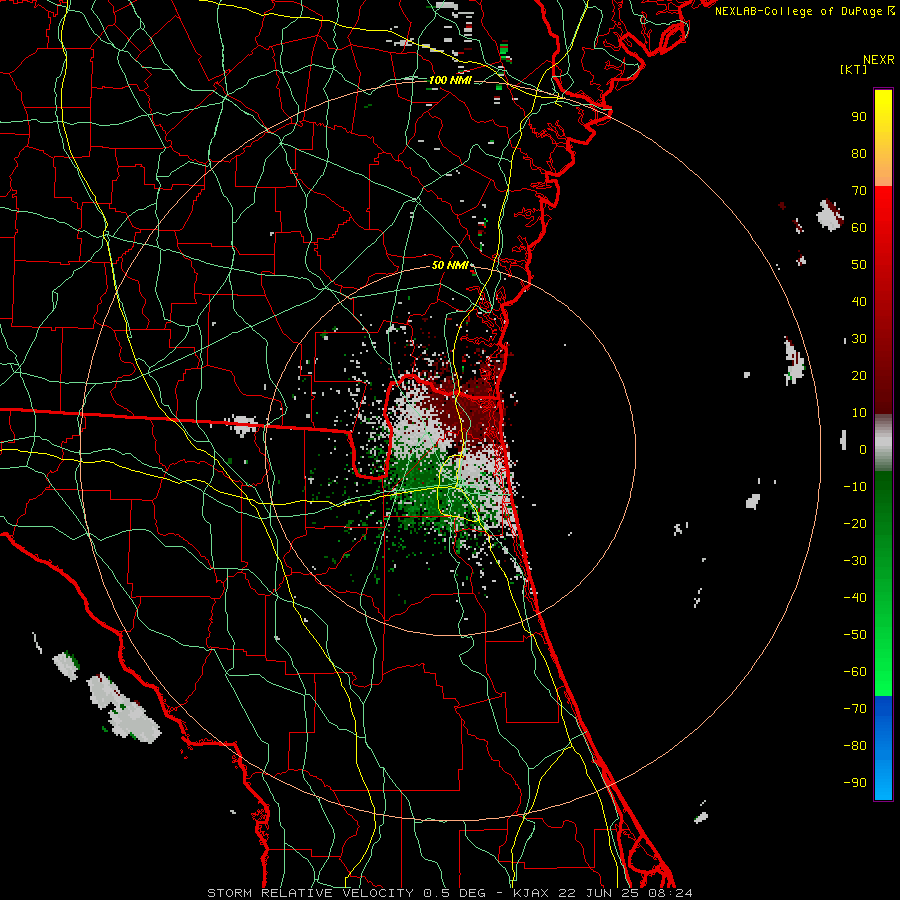The width and height of the screenshot is (900, 900).
Task: Click the positive 10 knot scale label
Action: click(x=859, y=413)
